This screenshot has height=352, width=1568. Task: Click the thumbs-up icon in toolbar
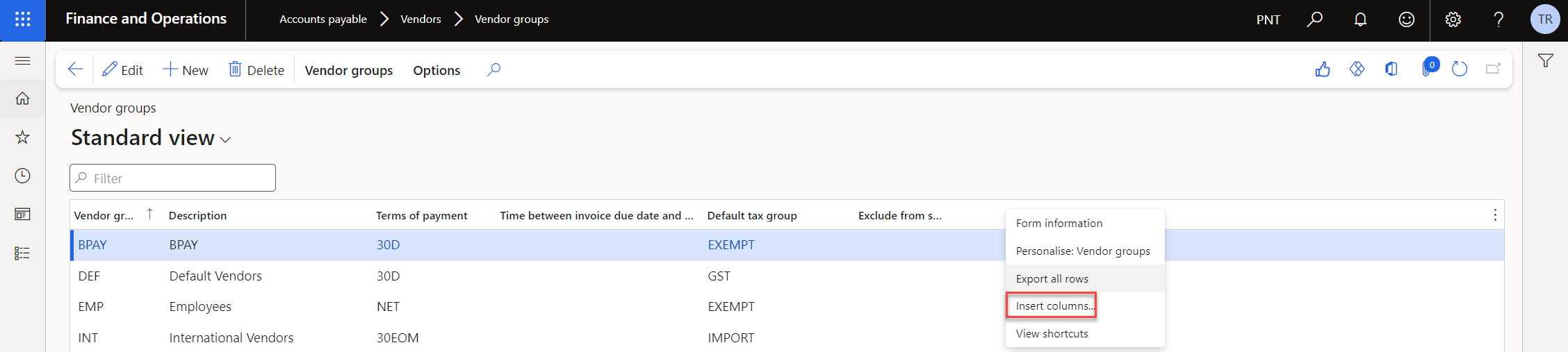[x=1323, y=69]
